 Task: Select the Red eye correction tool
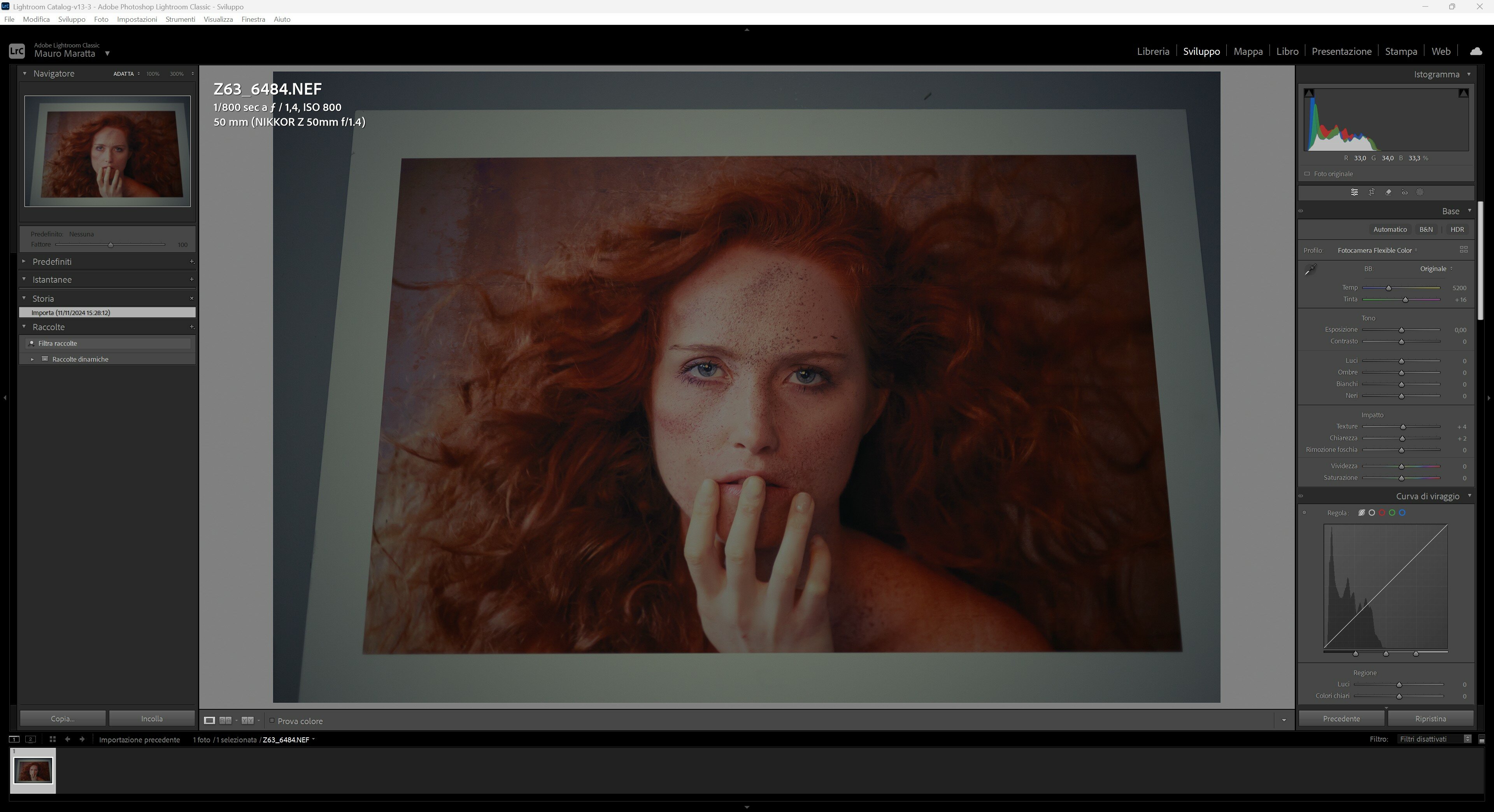[x=1405, y=192]
